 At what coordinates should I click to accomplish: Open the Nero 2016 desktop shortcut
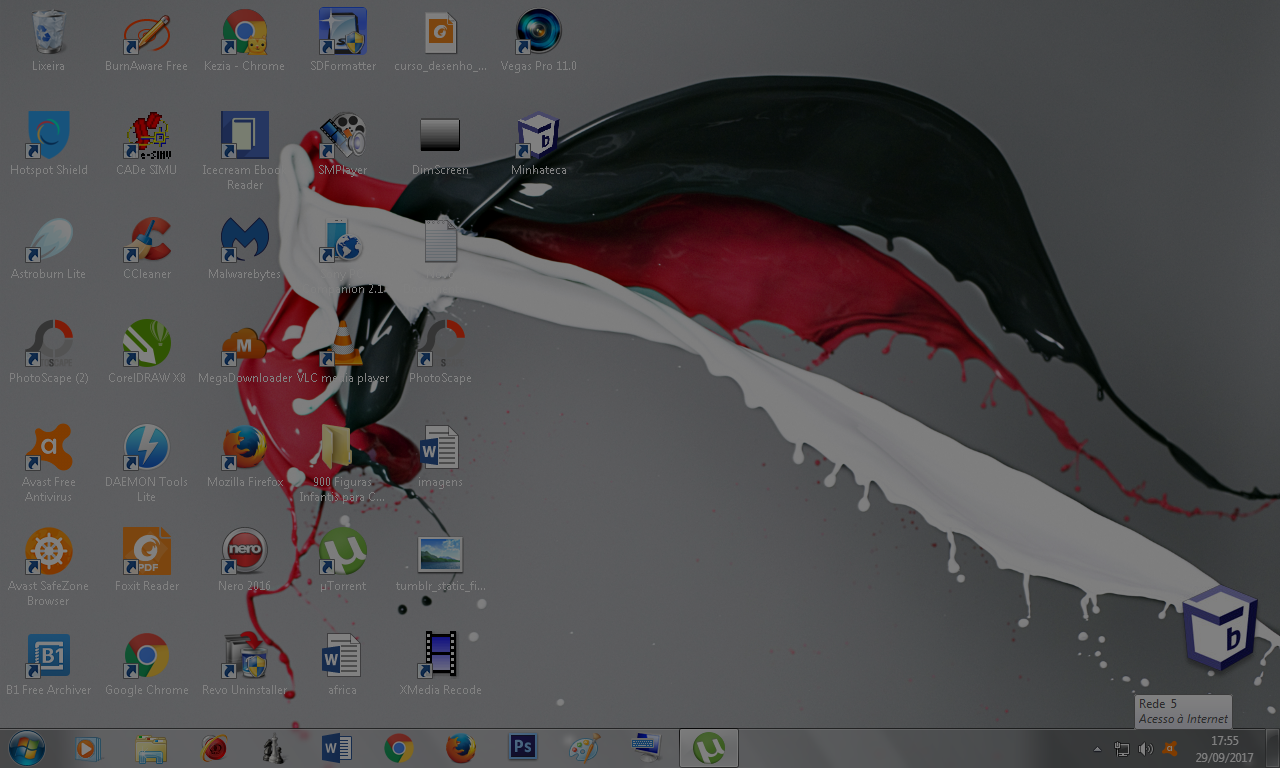(x=244, y=560)
